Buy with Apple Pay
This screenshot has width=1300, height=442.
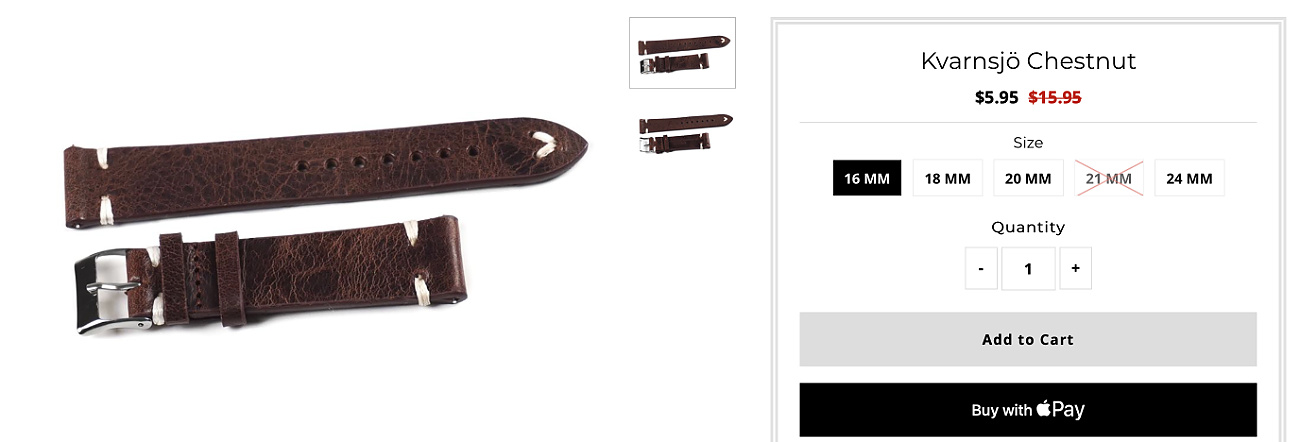pyautogui.click(x=1028, y=410)
